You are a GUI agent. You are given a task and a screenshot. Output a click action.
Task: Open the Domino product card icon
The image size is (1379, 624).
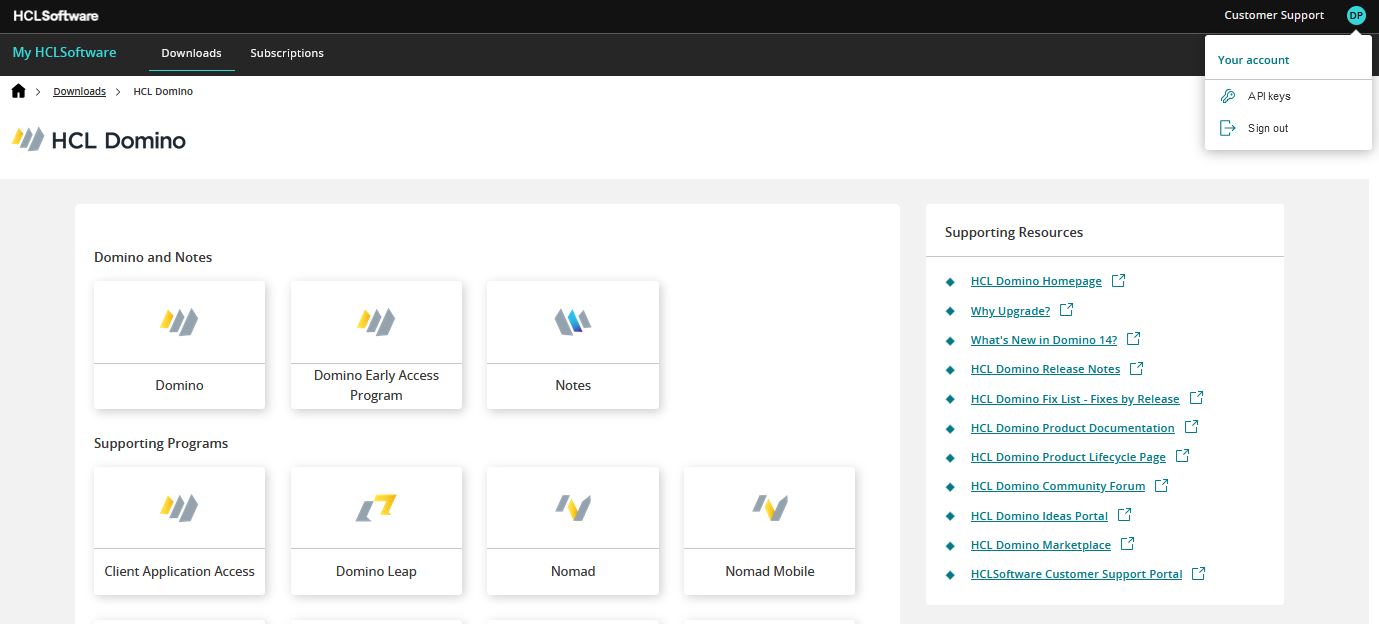[x=180, y=321]
